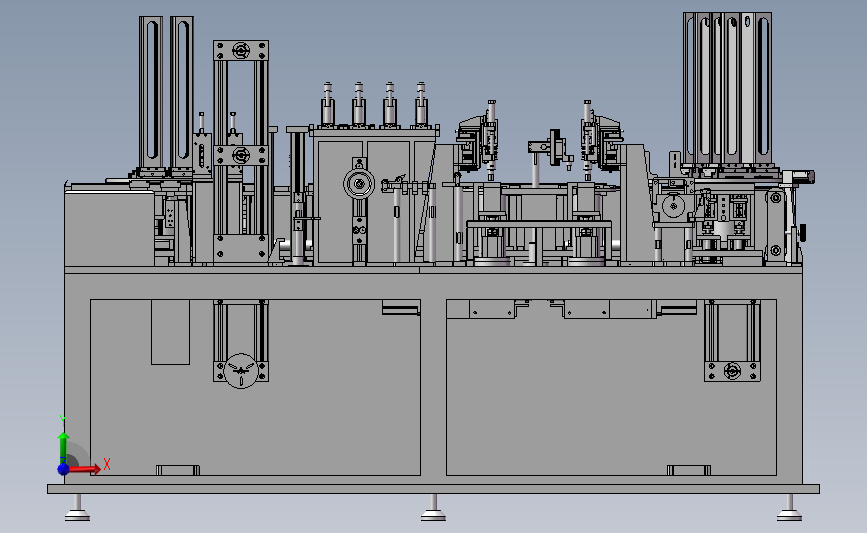This screenshot has height=533, width=867.
Task: Select the round pulley on center housing
Action: (x=359, y=184)
